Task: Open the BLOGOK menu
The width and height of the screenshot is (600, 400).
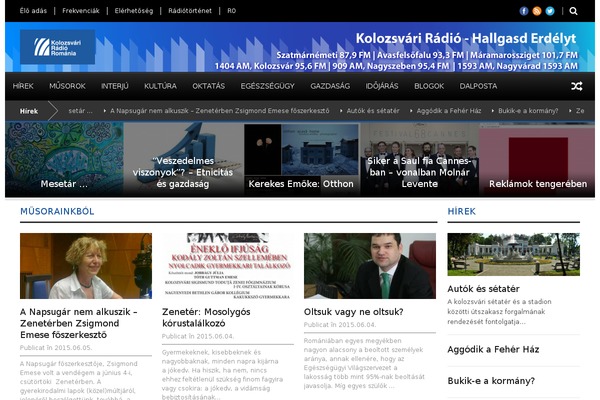Action: pos(429,86)
